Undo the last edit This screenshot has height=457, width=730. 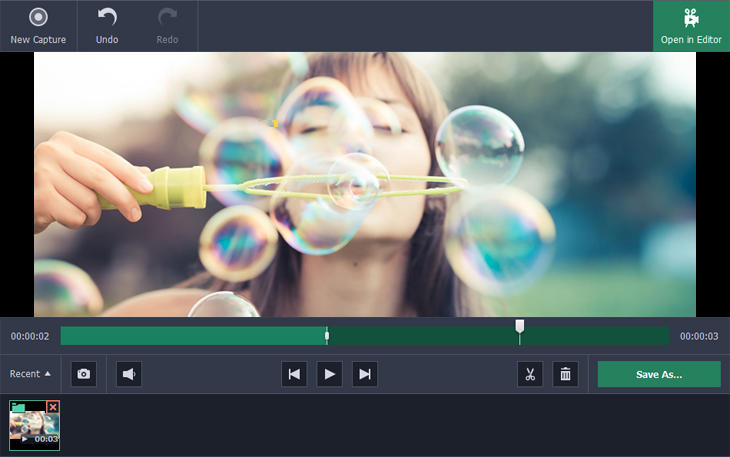[107, 26]
